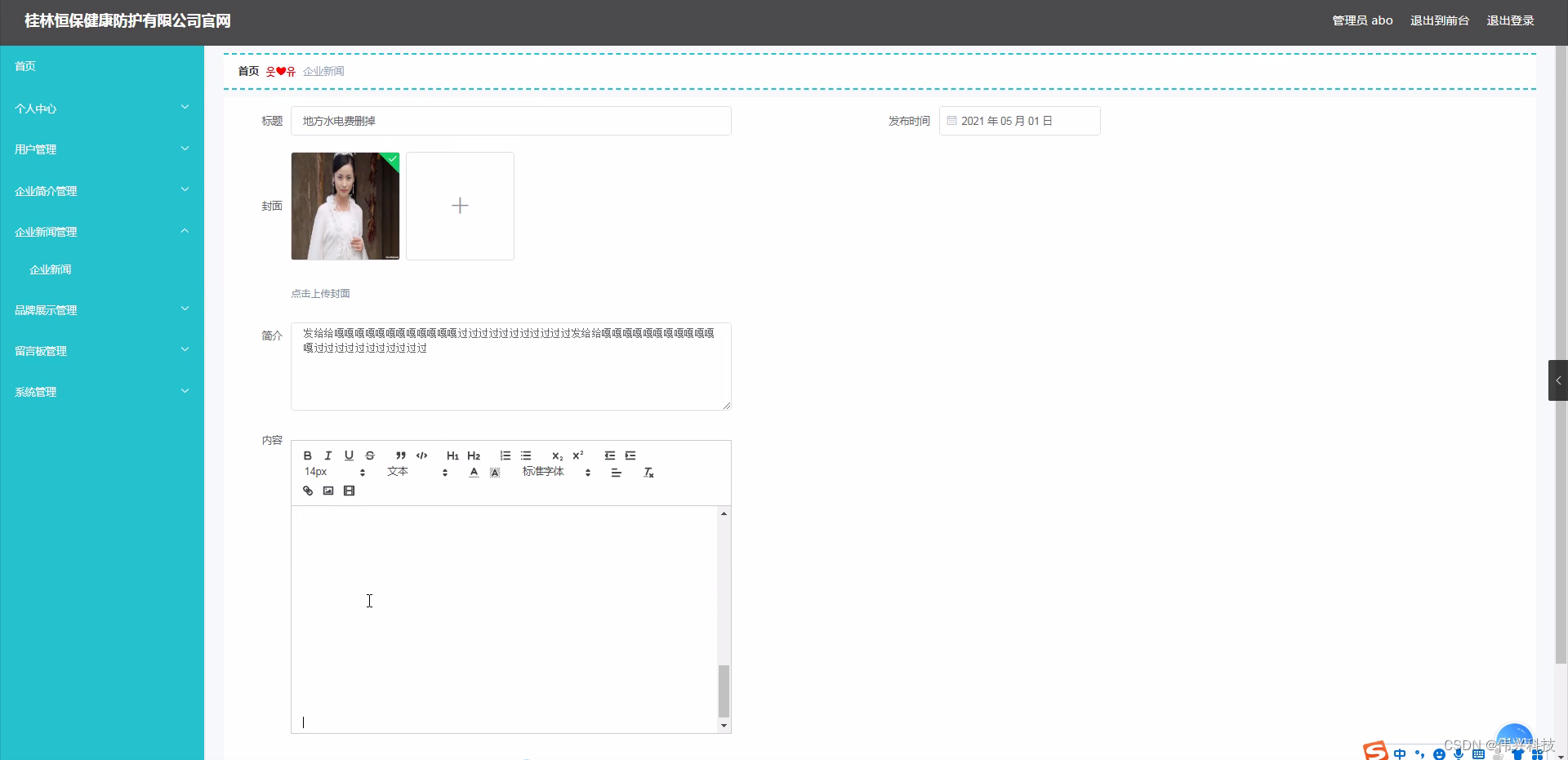
Task: Toggle underline formatting
Action: coord(350,456)
